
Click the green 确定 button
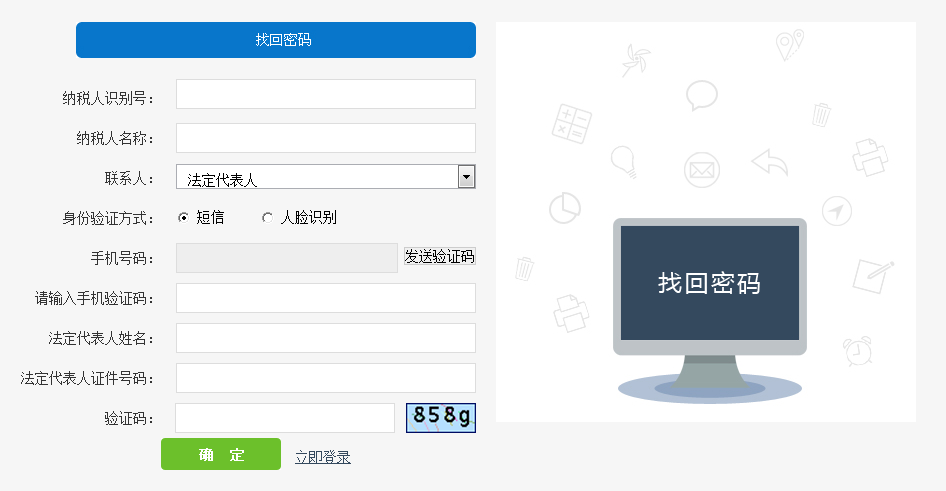[x=221, y=454]
